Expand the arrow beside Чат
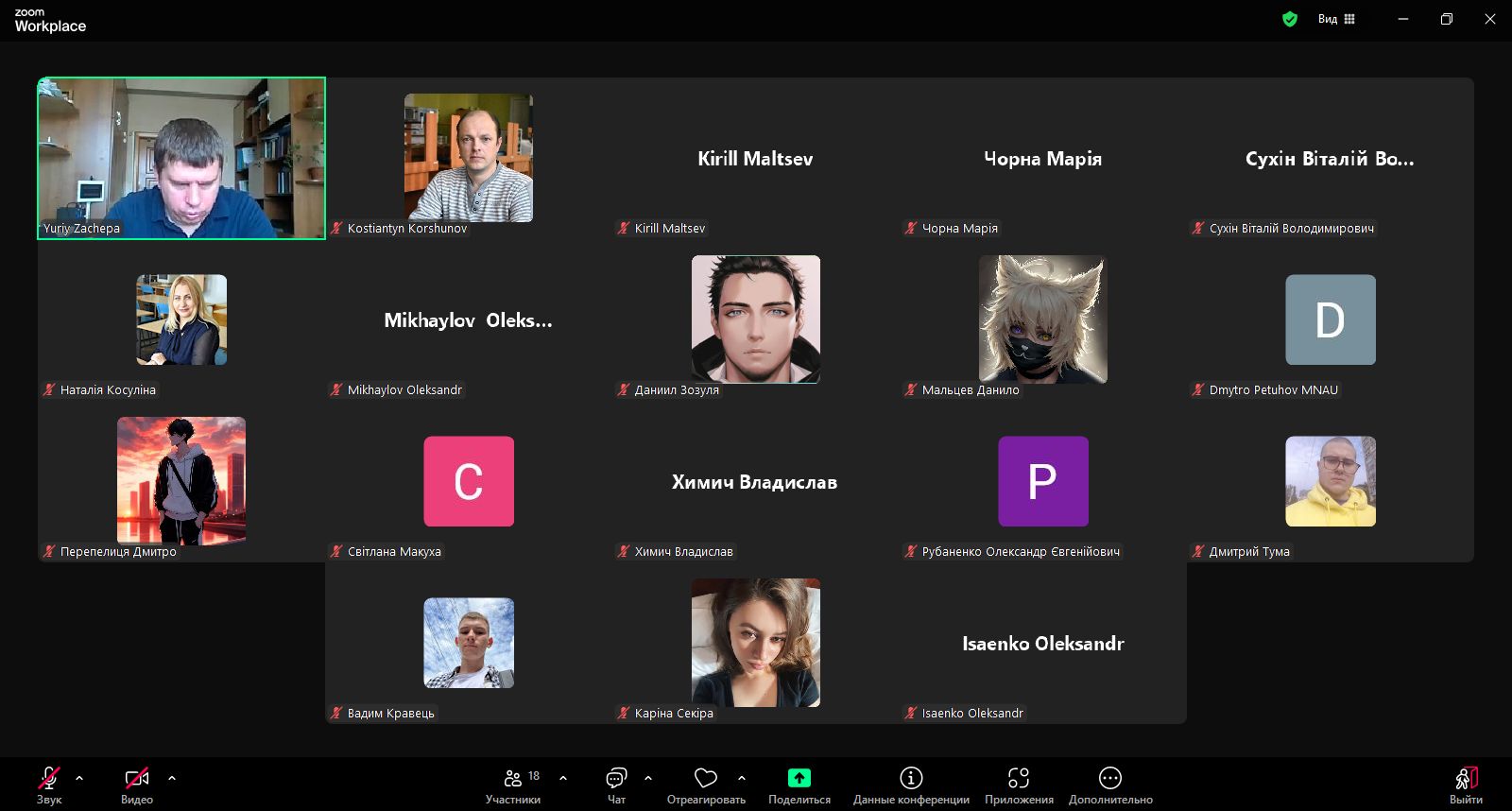Screen dimensions: 1512x811 [648, 778]
